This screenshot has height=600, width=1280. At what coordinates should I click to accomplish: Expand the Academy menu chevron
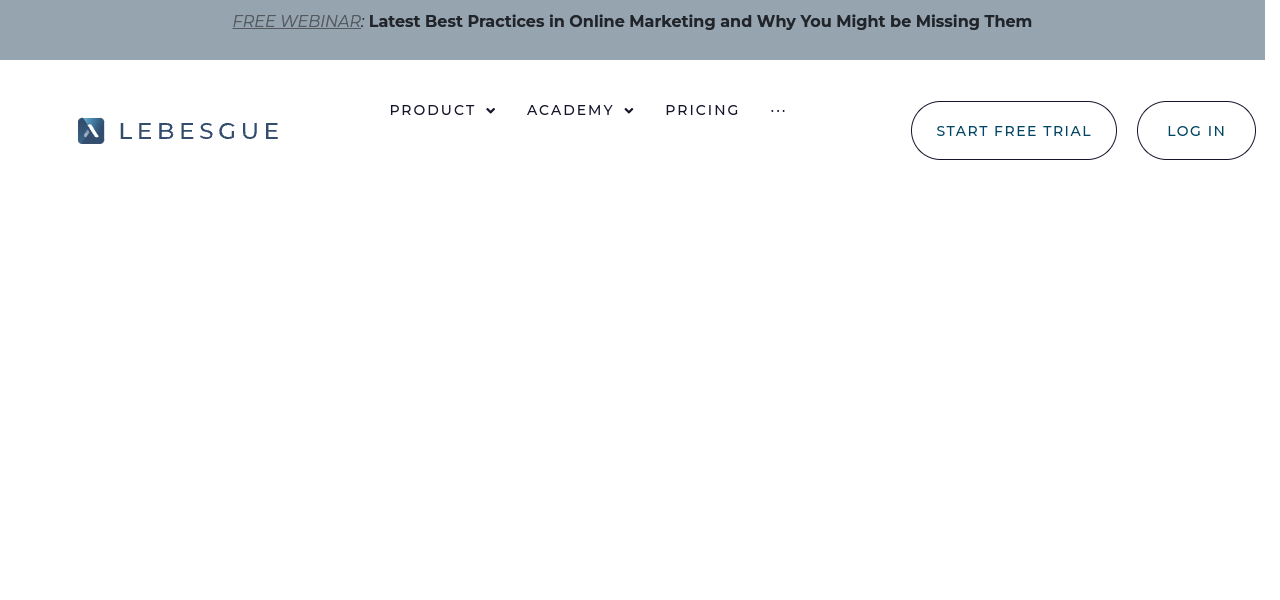[x=629, y=111]
